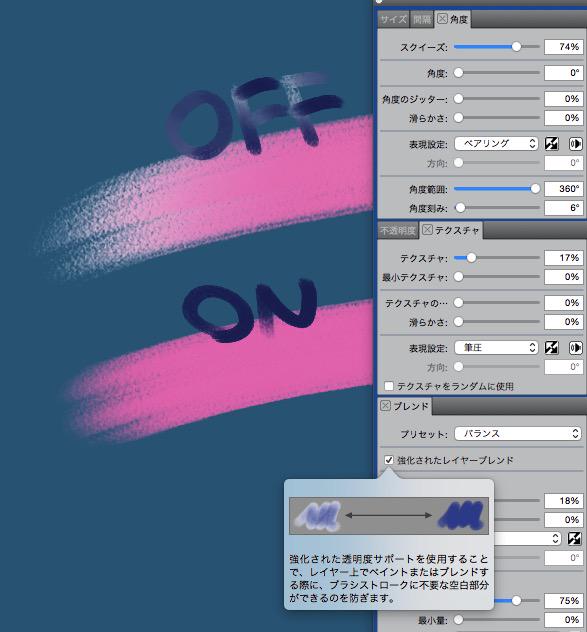Click the プリセット label
Screen dimensions: 587x632
424,434
